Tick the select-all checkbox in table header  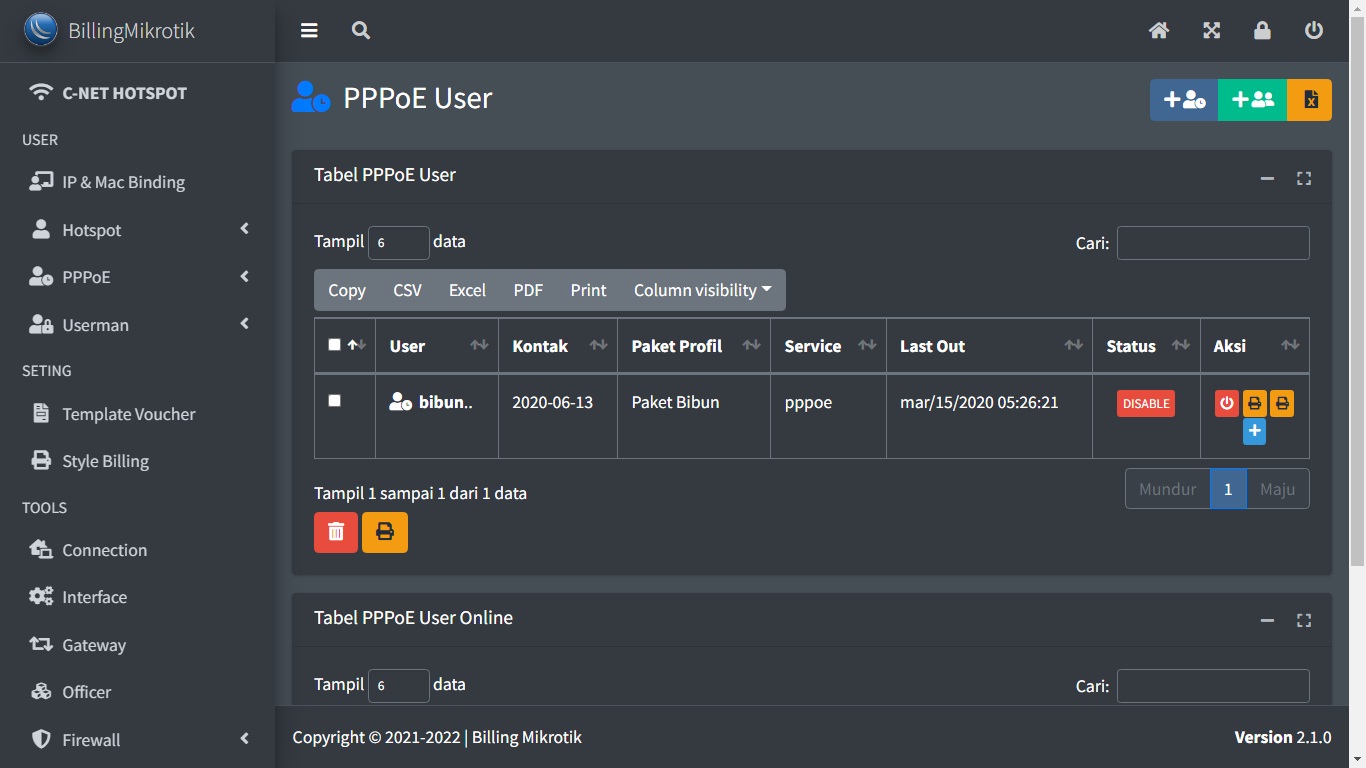point(335,345)
